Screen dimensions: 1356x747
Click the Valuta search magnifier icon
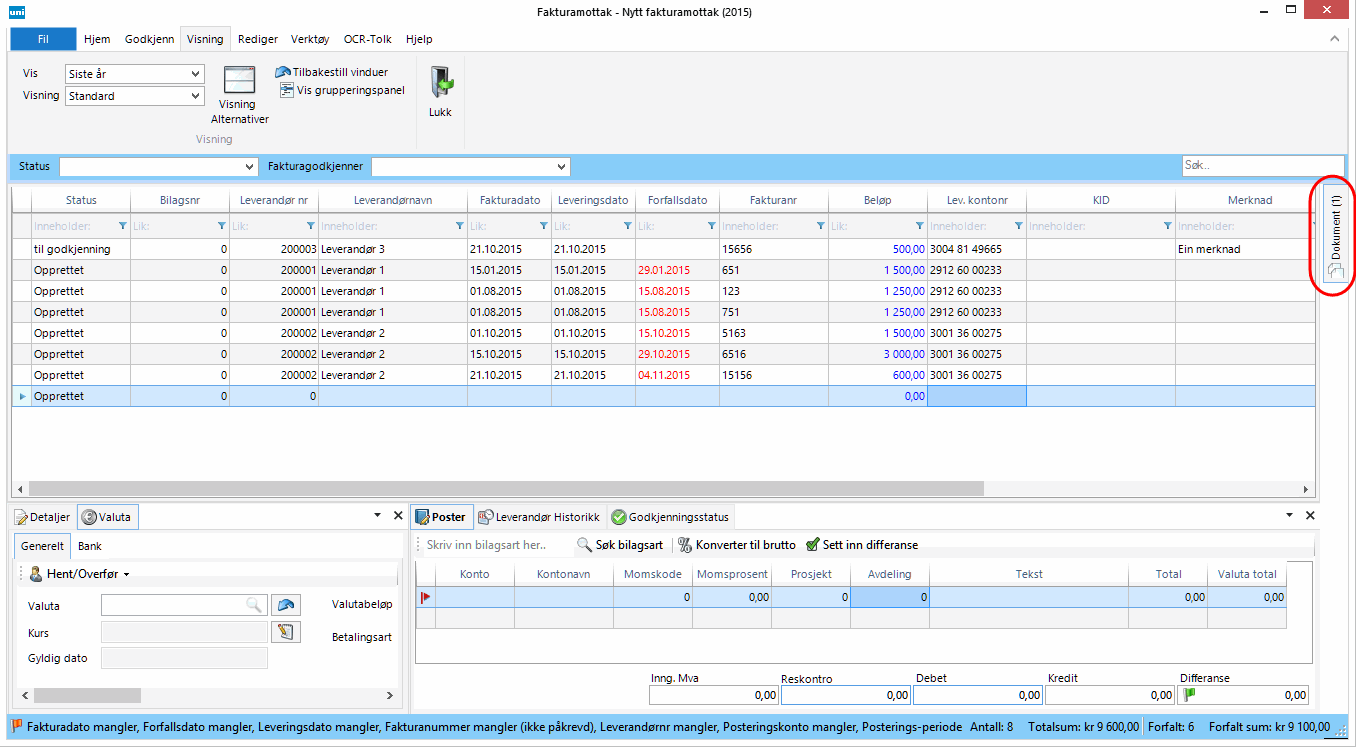[255, 604]
